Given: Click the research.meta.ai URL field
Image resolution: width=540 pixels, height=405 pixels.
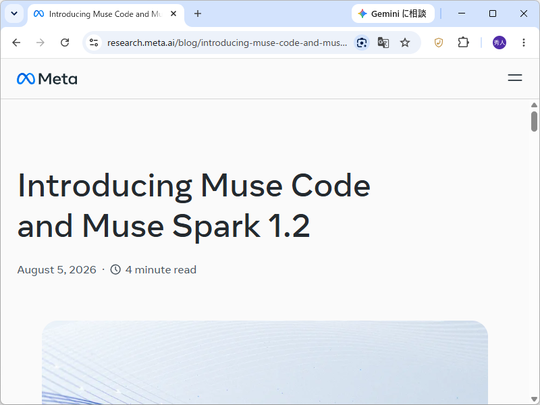Looking at the screenshot, I should pos(227,43).
